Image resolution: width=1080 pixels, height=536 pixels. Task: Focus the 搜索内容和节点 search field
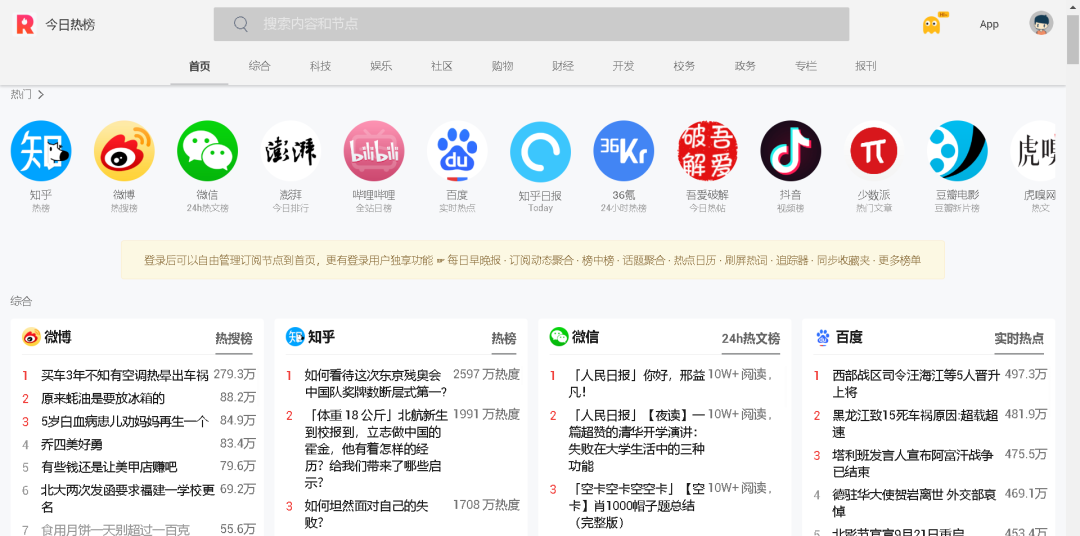[x=531, y=24]
